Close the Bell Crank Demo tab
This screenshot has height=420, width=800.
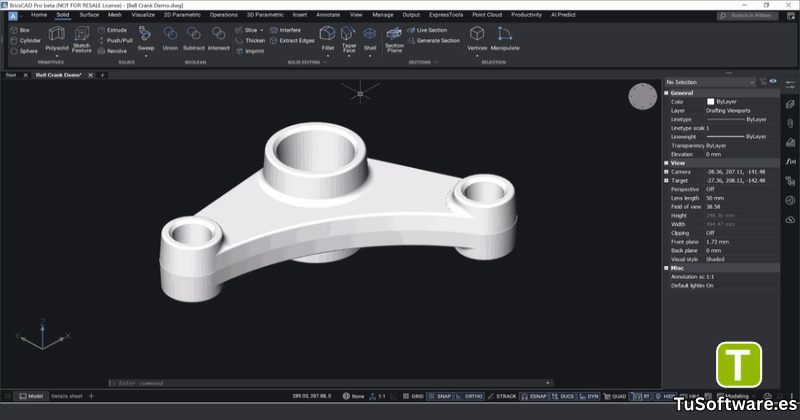coord(90,75)
